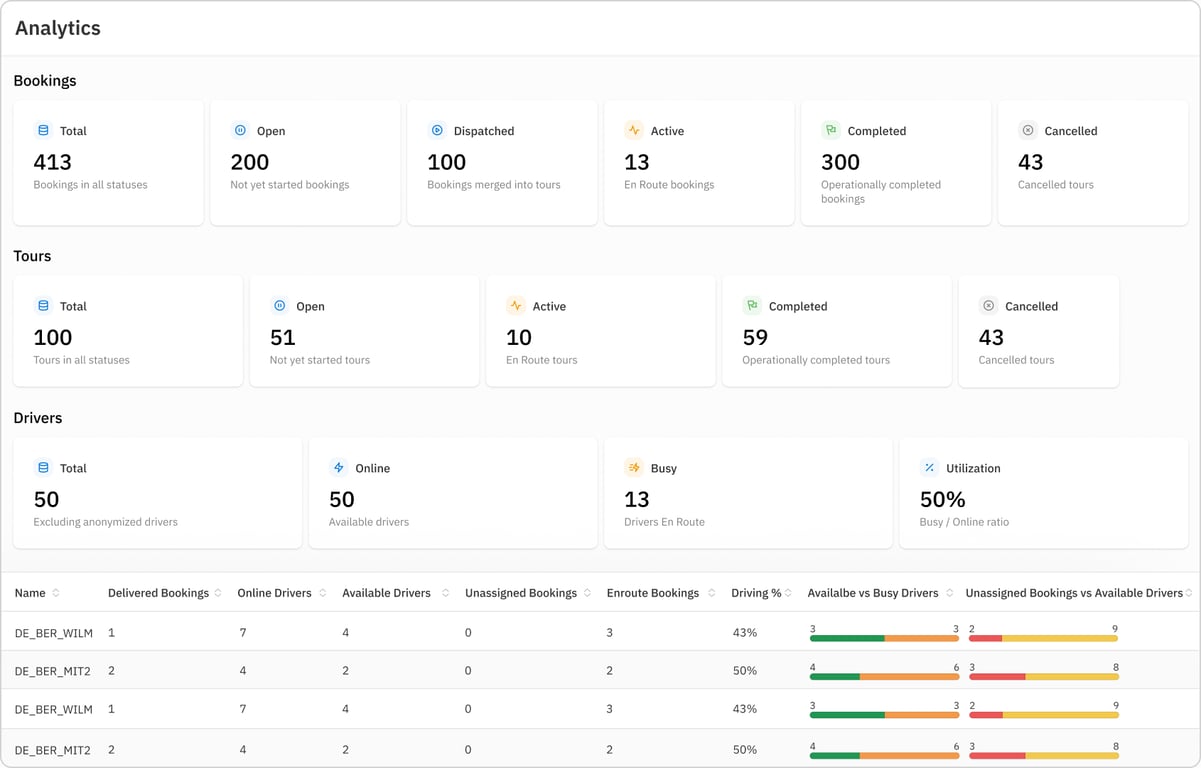Click the pause icon on Open bookings card
Viewport: 1201px width, 768px height.
(x=240, y=130)
